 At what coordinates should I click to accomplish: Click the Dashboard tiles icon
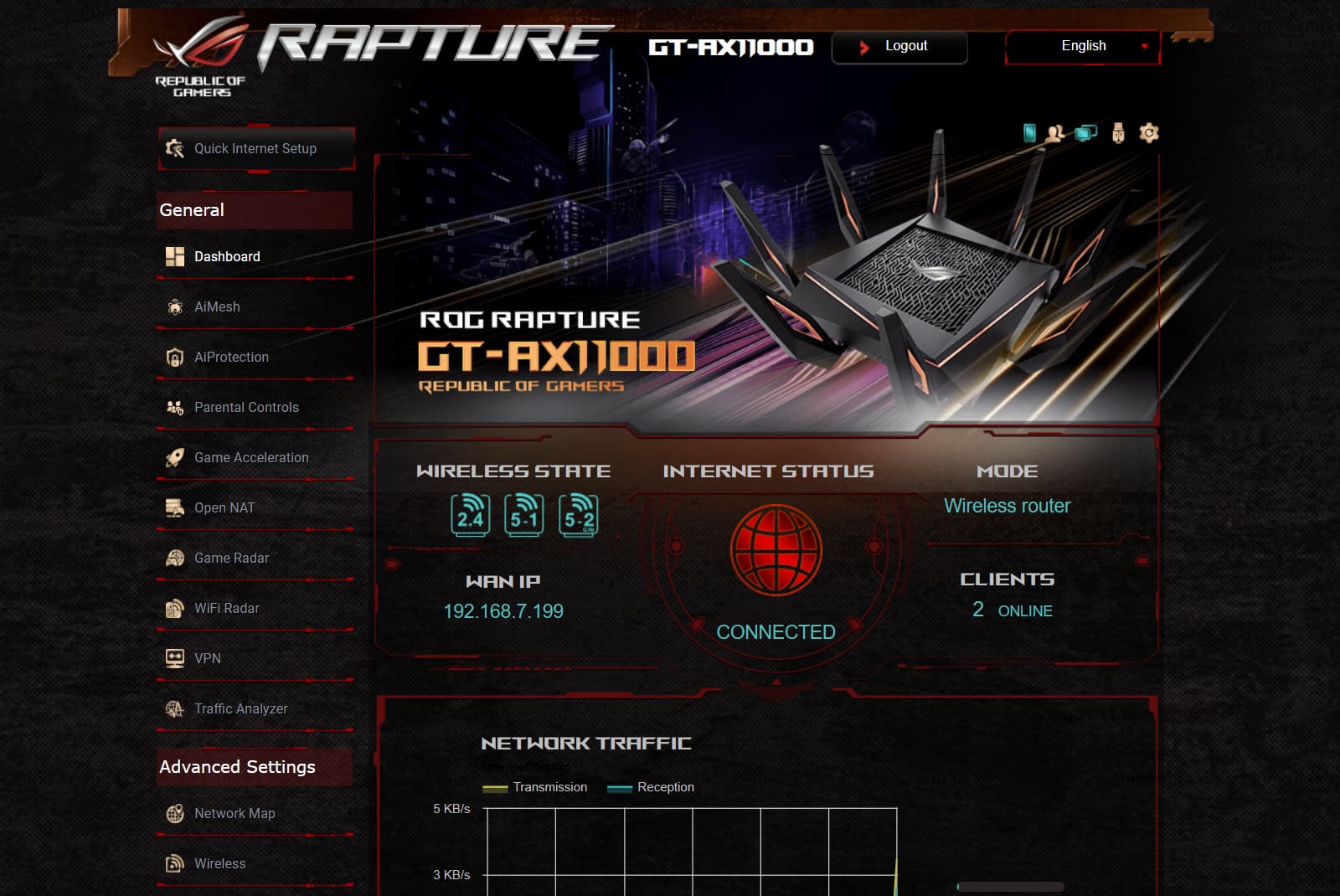174,256
